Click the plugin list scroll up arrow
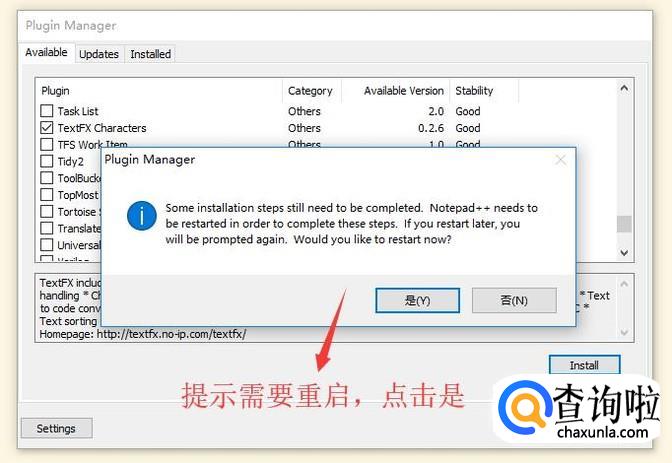 click(x=624, y=88)
